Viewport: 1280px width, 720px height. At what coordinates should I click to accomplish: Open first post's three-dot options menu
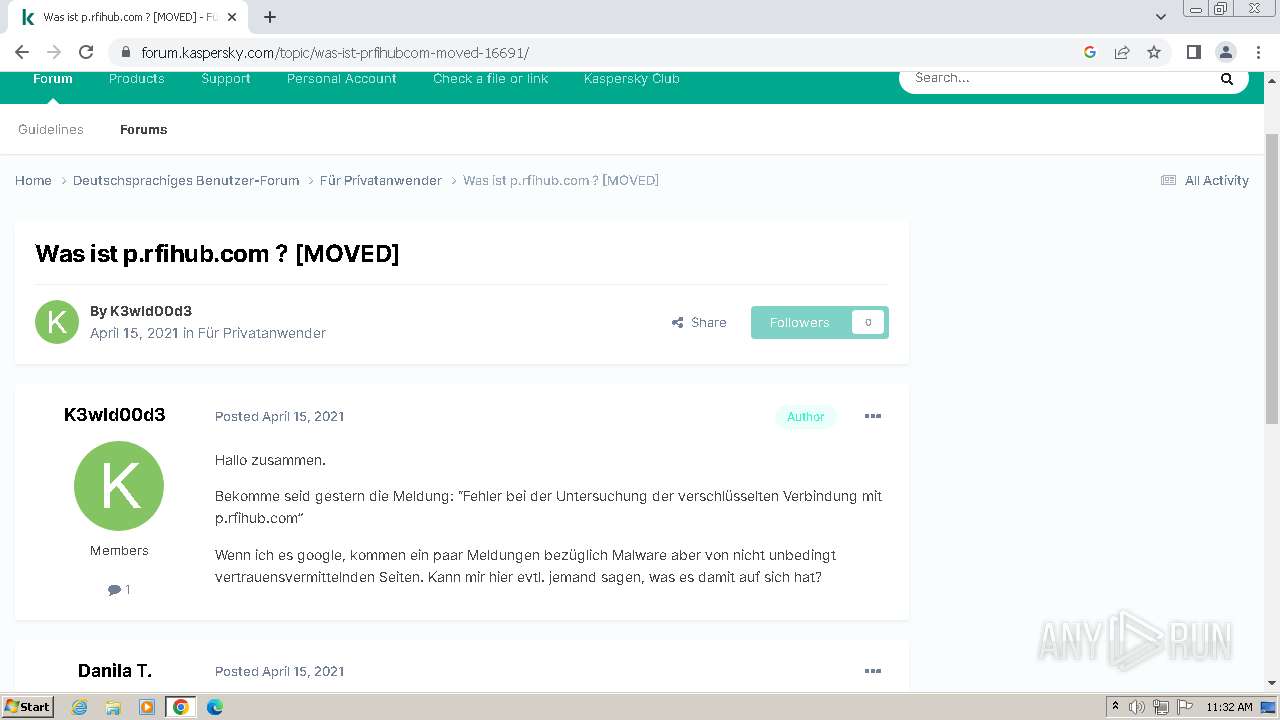873,416
